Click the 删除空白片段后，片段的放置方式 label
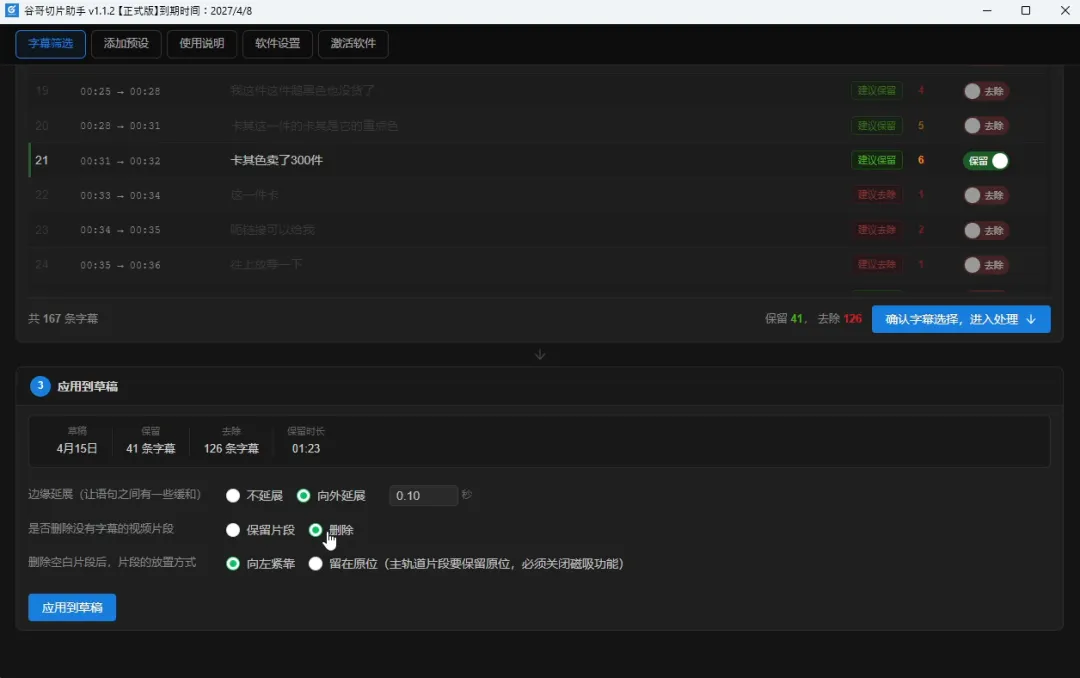This screenshot has height=678, width=1080. pyautogui.click(x=112, y=562)
